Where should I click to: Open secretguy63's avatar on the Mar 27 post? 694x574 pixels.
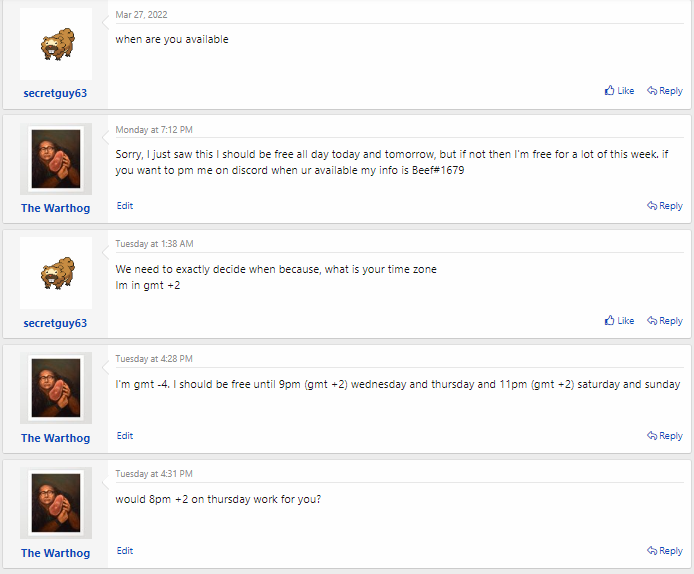pyautogui.click(x=56, y=44)
